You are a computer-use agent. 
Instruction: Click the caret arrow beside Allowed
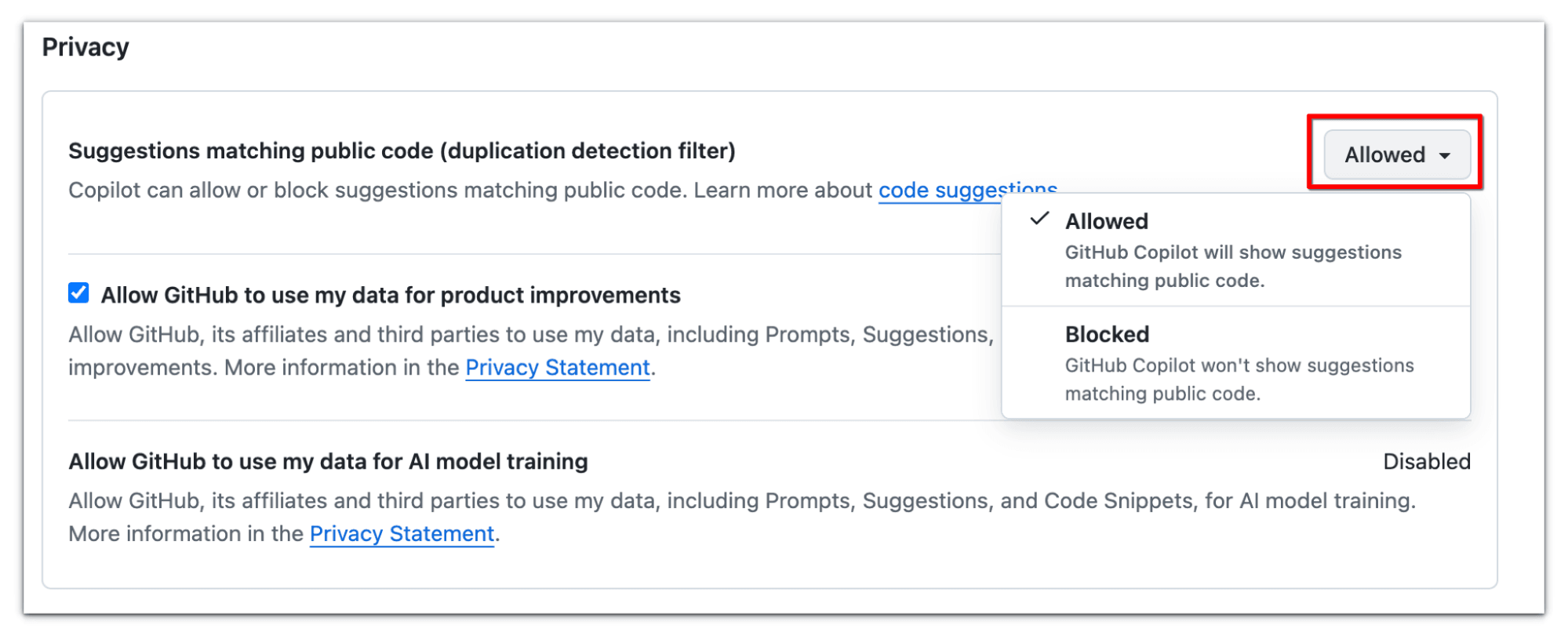click(x=1445, y=156)
